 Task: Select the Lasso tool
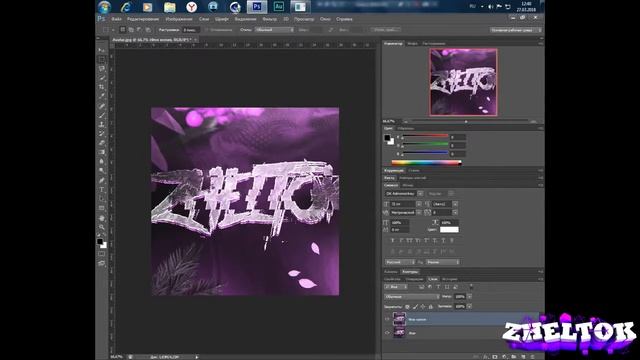point(101,69)
